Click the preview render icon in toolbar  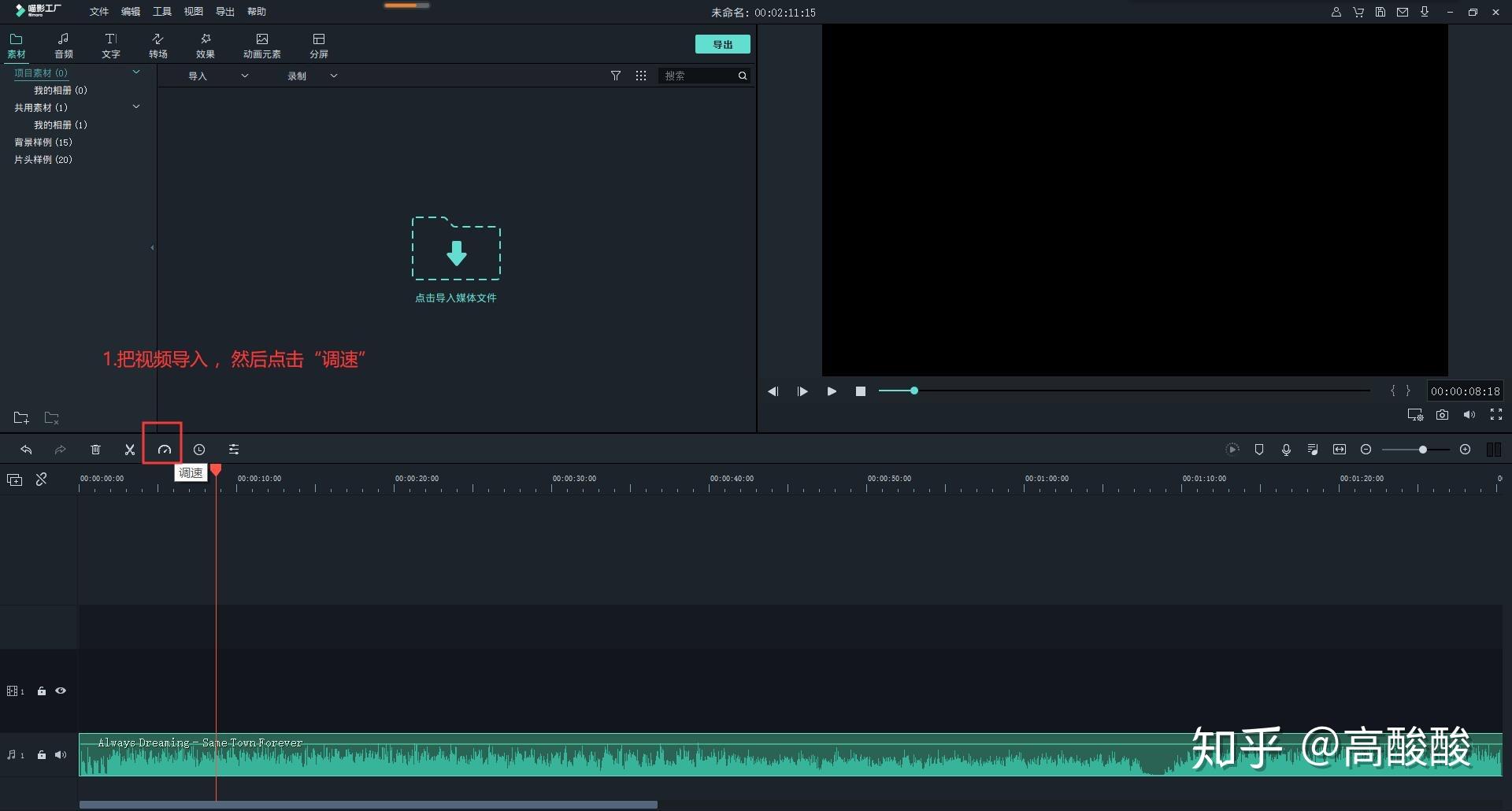point(1232,450)
